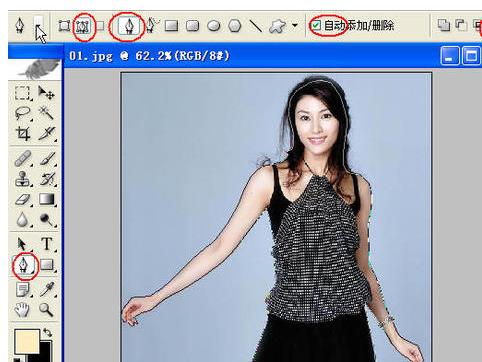This screenshot has height=362, width=482.
Task: Select the History Brush tool
Action: [x=47, y=179]
